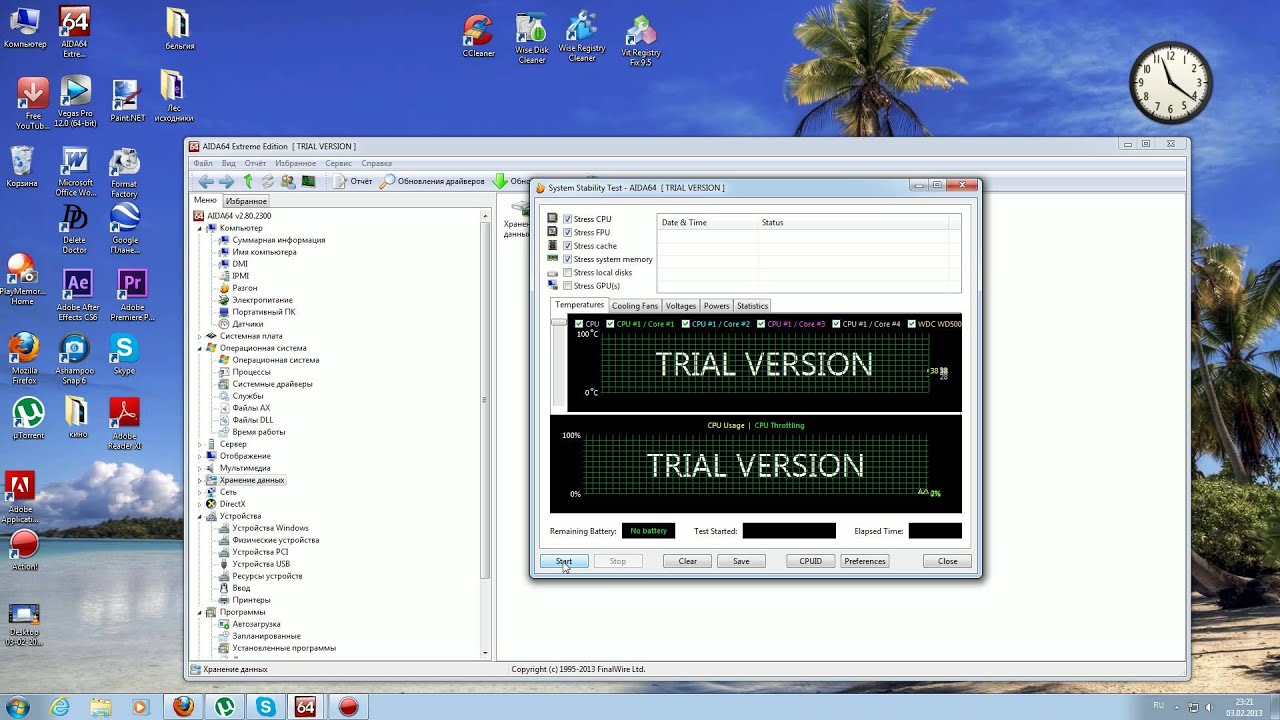Open Skype desktop shortcut
This screenshot has height=720, width=1280.
[124, 354]
